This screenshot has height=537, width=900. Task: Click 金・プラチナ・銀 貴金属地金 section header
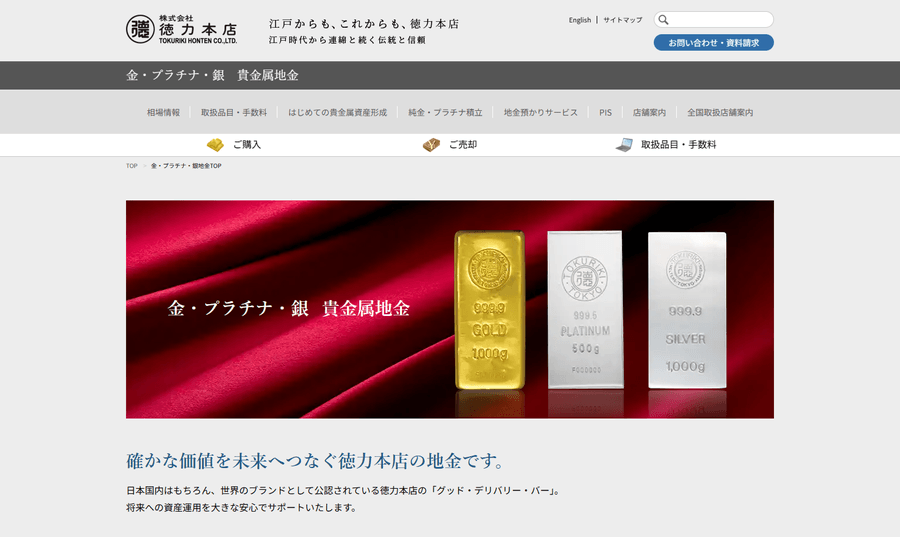click(212, 75)
